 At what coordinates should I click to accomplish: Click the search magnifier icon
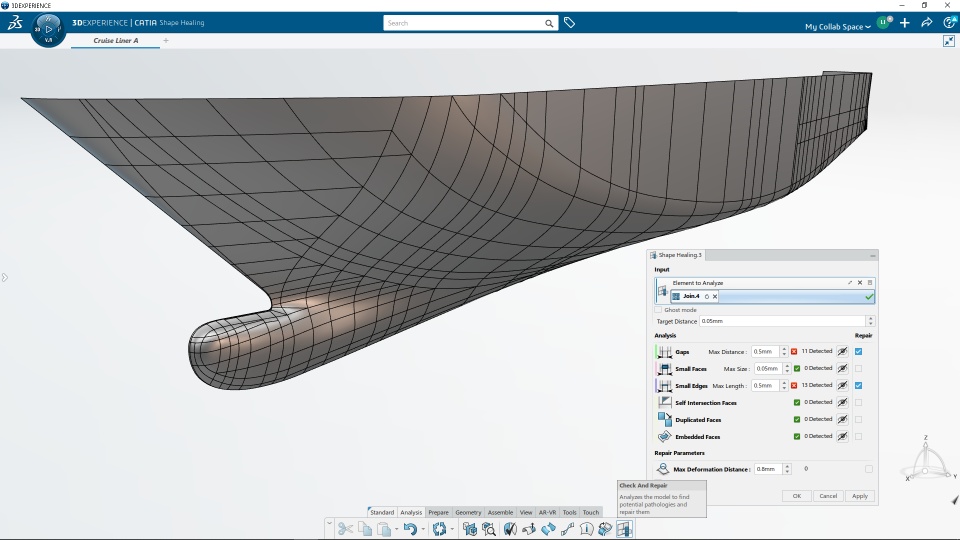point(549,23)
